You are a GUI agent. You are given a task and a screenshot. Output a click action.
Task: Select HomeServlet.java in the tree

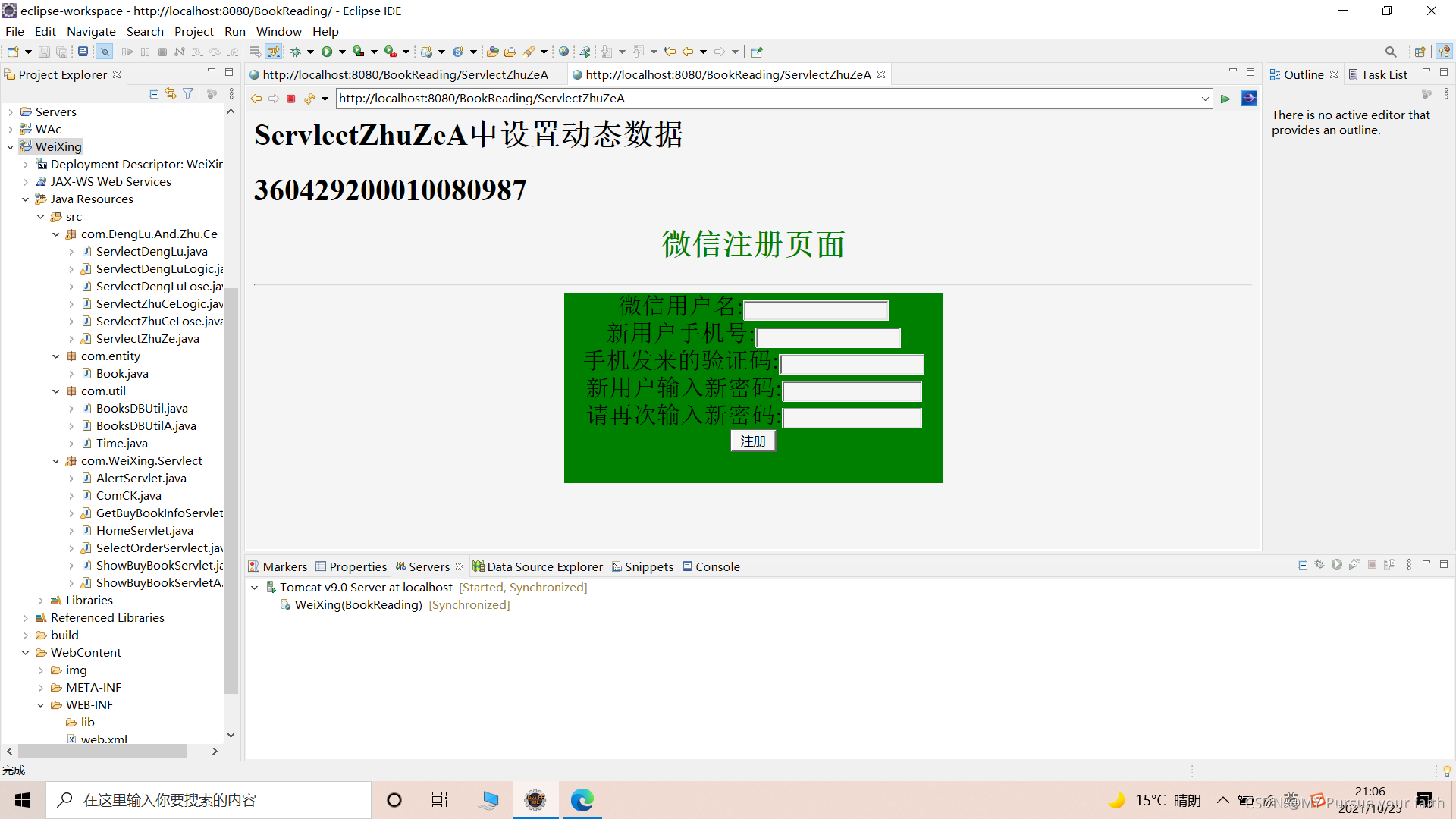[x=144, y=531]
